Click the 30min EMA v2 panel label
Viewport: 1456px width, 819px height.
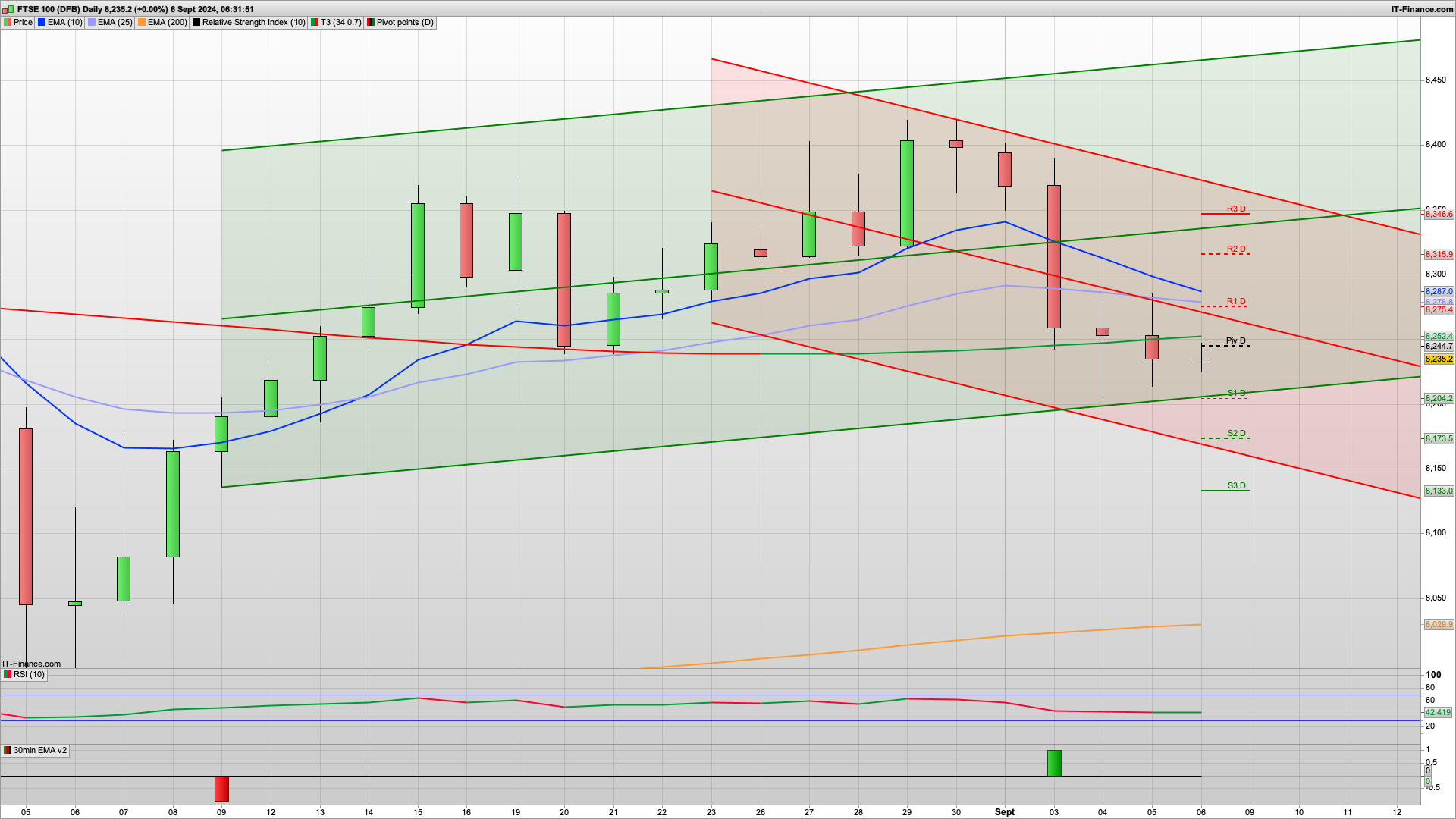35,750
